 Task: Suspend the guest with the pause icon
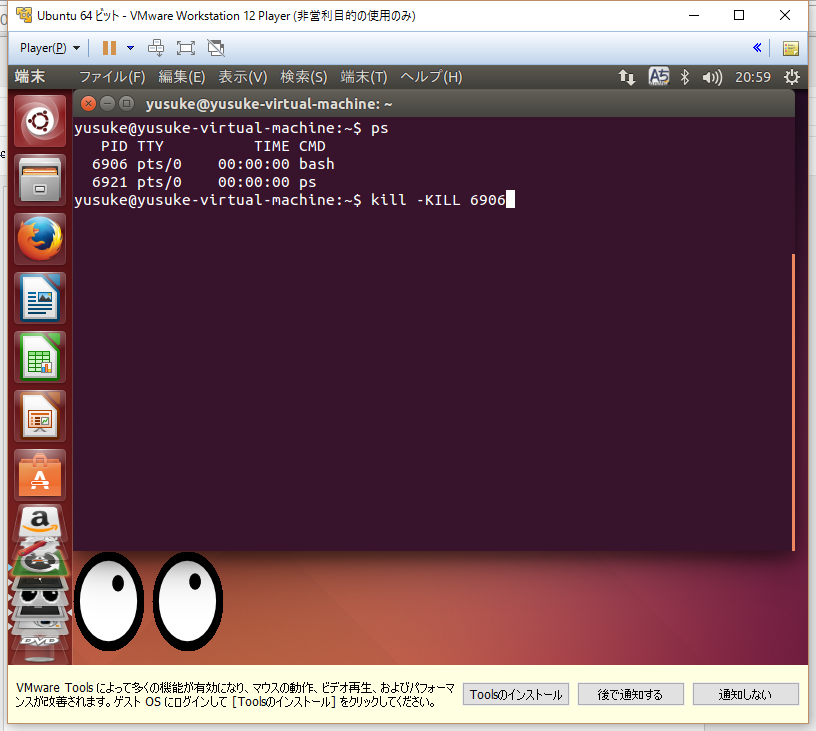pyautogui.click(x=107, y=47)
